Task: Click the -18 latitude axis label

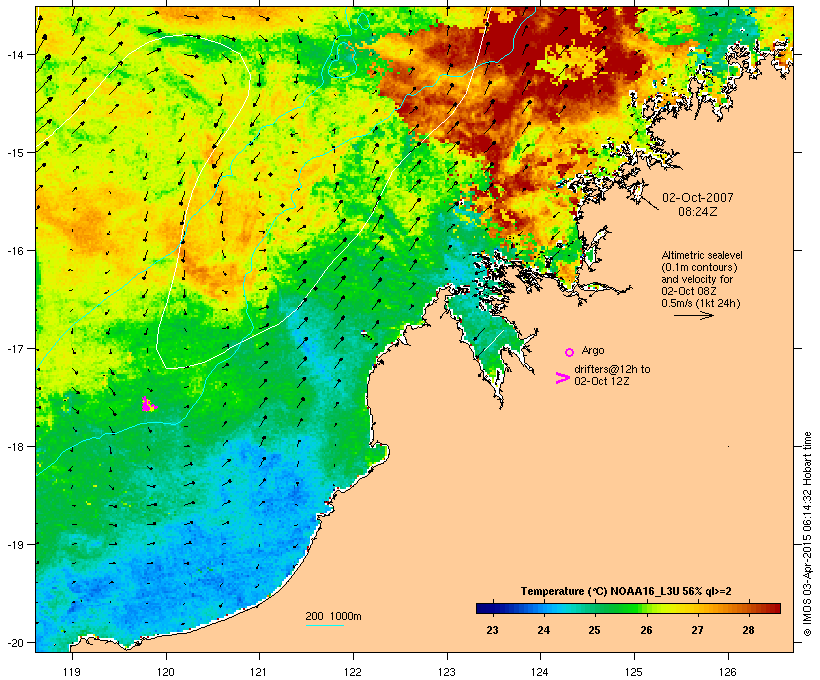Action: coord(14,447)
